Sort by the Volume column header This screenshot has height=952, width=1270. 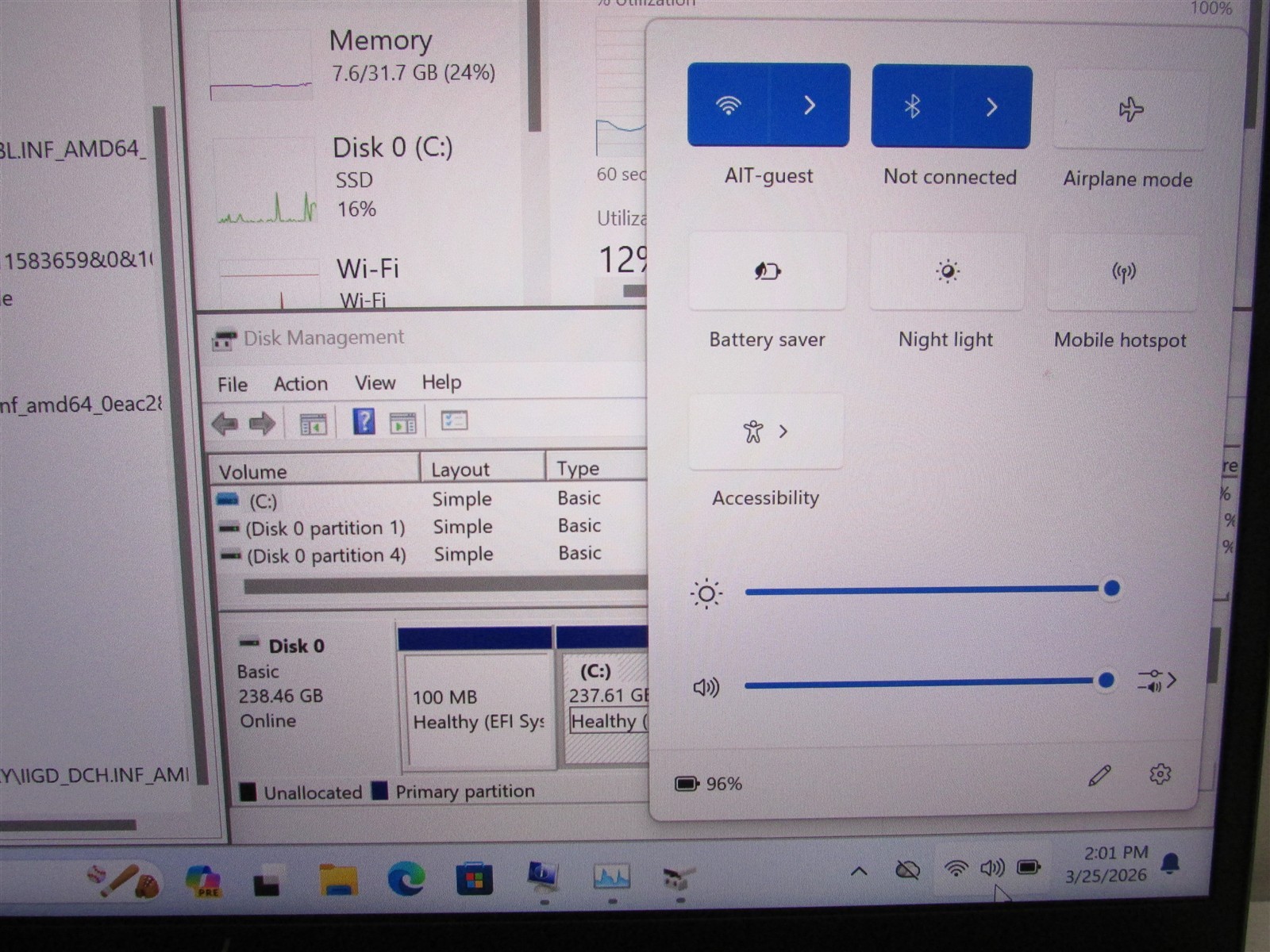[314, 470]
